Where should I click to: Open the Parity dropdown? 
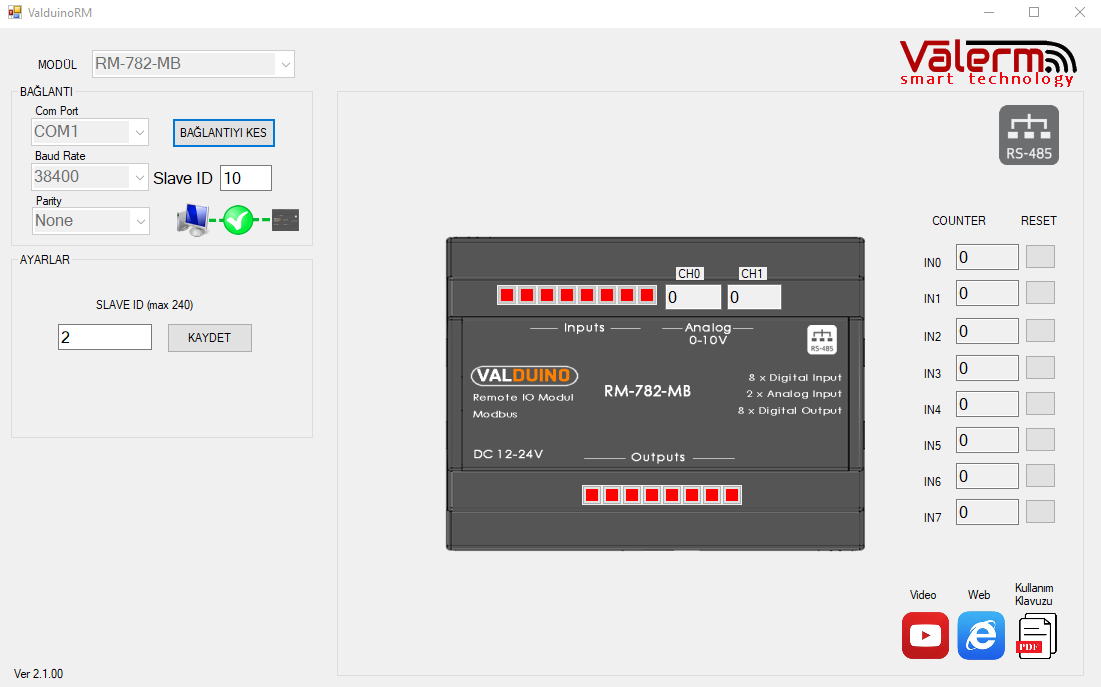coord(90,221)
